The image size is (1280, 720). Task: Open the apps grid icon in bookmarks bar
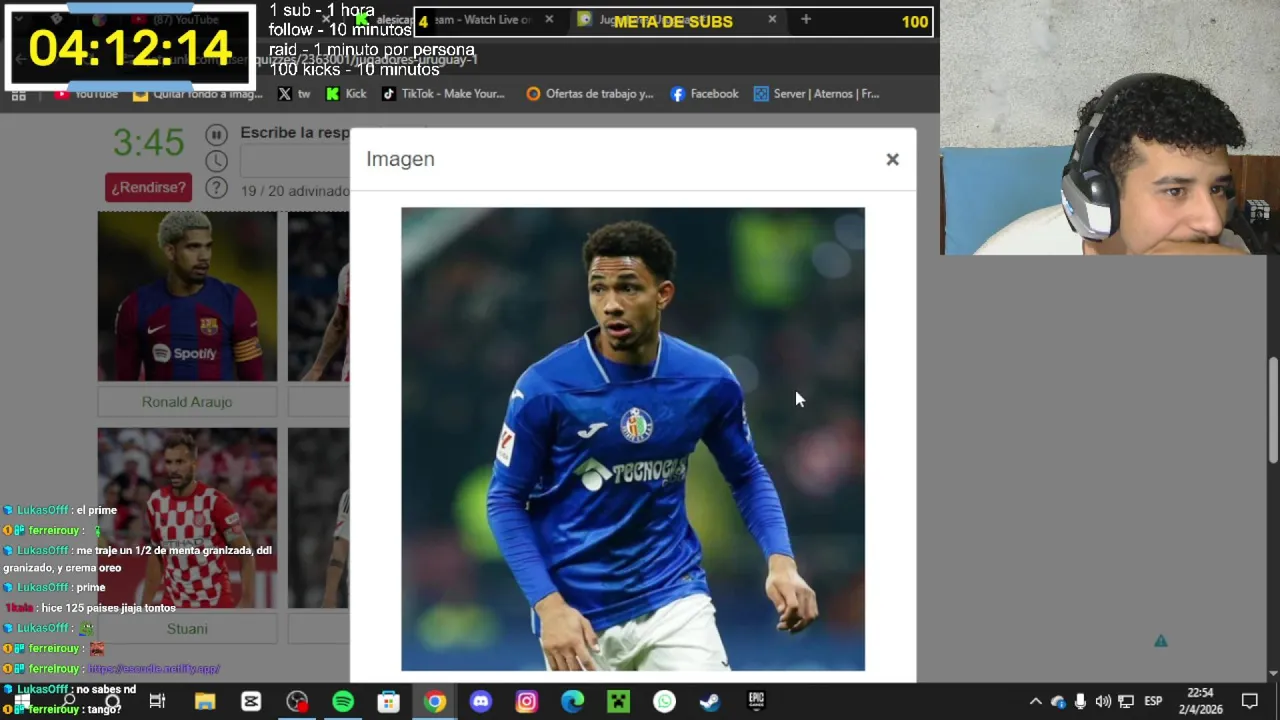click(x=18, y=94)
